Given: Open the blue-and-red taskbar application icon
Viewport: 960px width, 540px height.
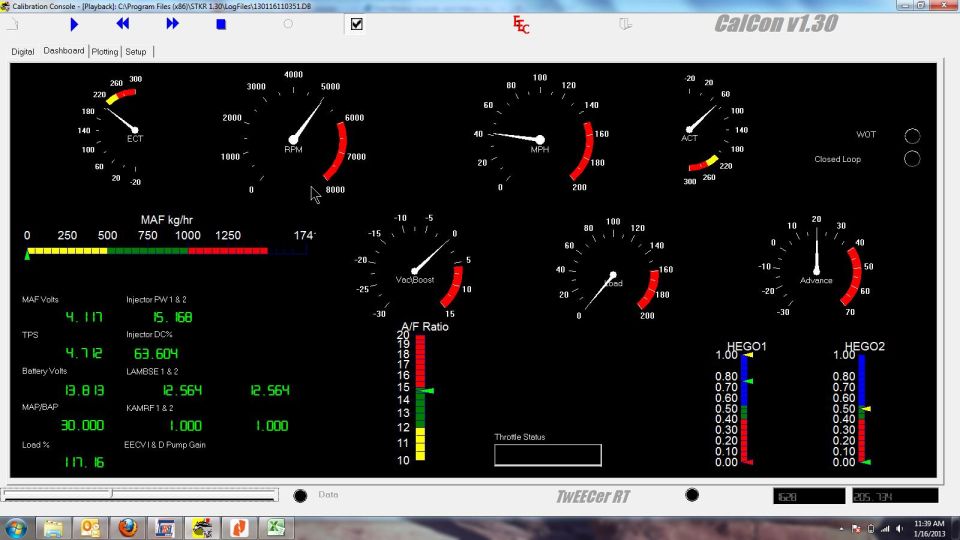Looking at the screenshot, I should (x=165, y=528).
